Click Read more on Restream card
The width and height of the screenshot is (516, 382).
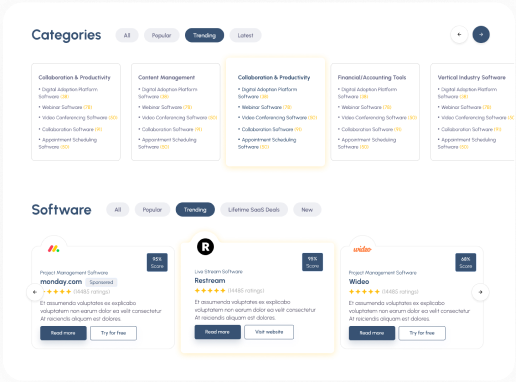click(x=217, y=332)
